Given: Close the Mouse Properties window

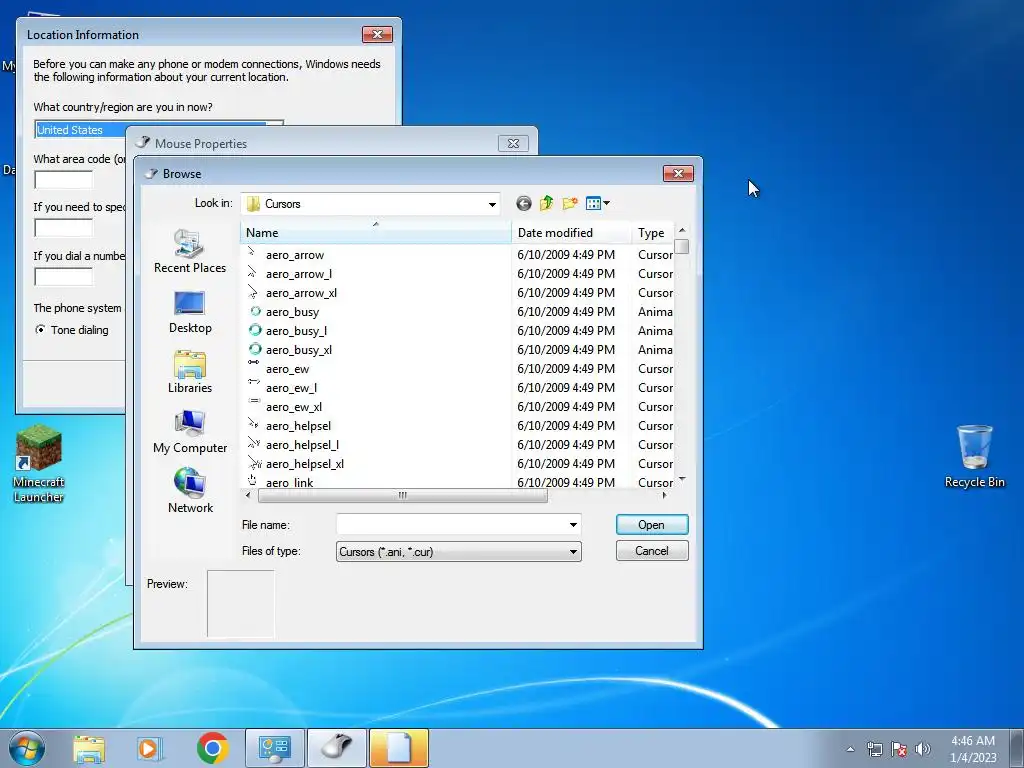Looking at the screenshot, I should (513, 143).
